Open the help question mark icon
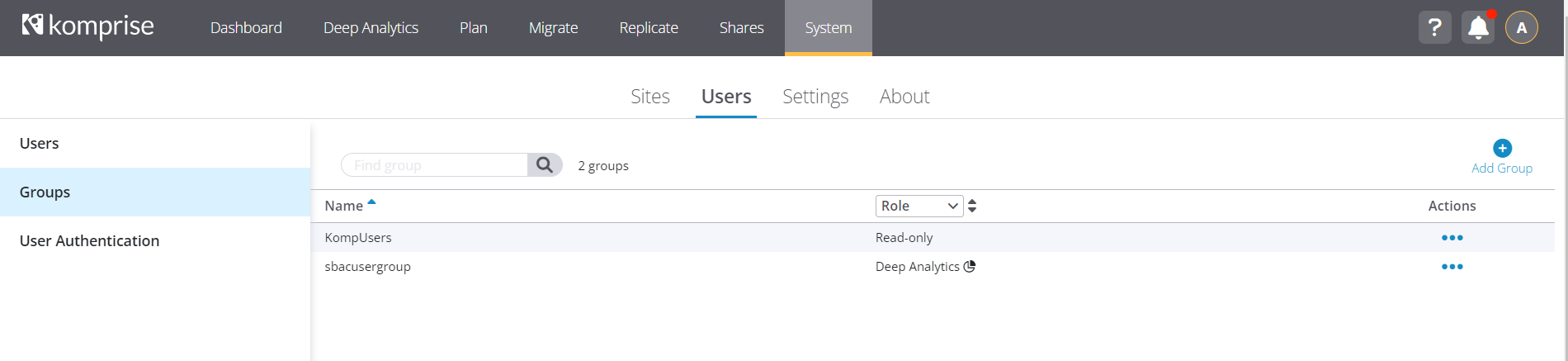 tap(1434, 27)
